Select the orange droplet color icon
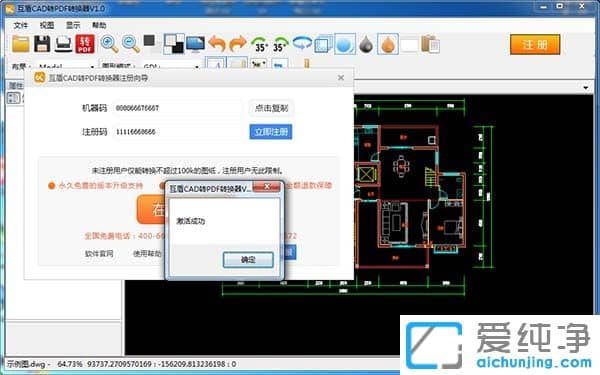The image size is (600, 375). tap(388, 44)
